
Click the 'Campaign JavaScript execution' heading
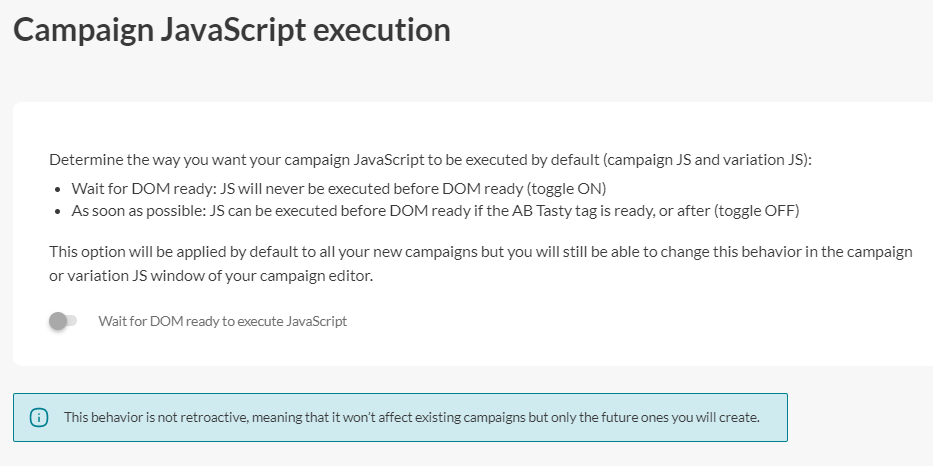pos(231,30)
